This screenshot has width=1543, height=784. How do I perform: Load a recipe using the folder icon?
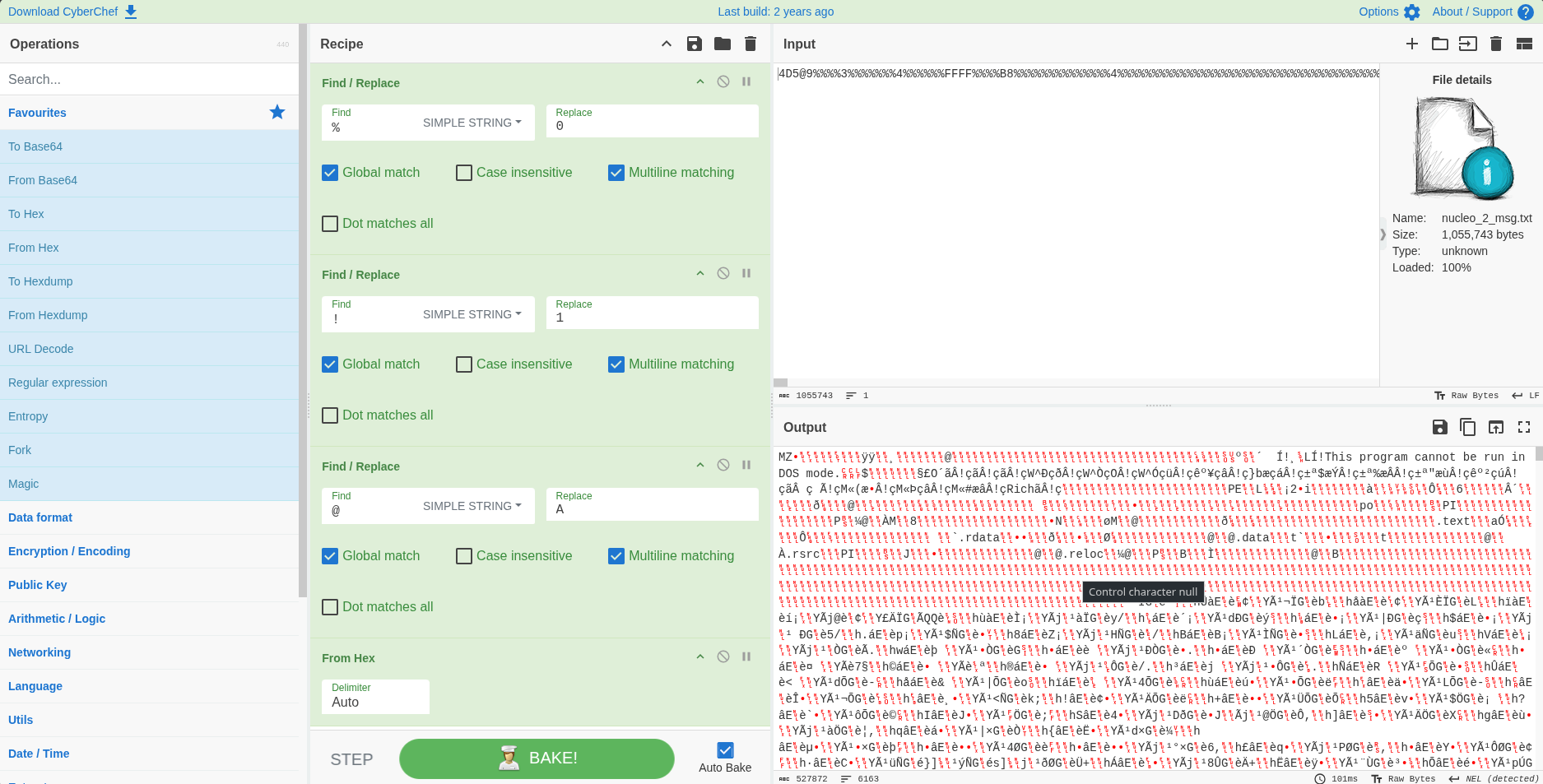723,44
